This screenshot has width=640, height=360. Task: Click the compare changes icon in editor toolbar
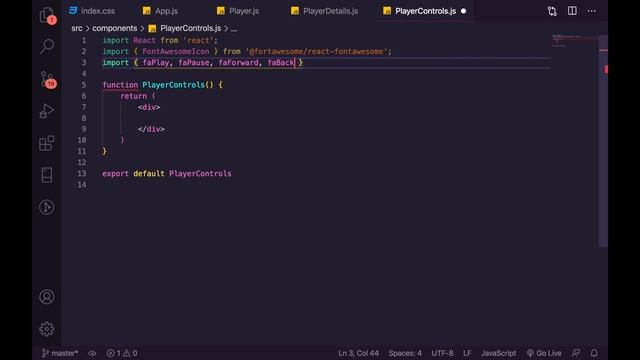(x=552, y=11)
